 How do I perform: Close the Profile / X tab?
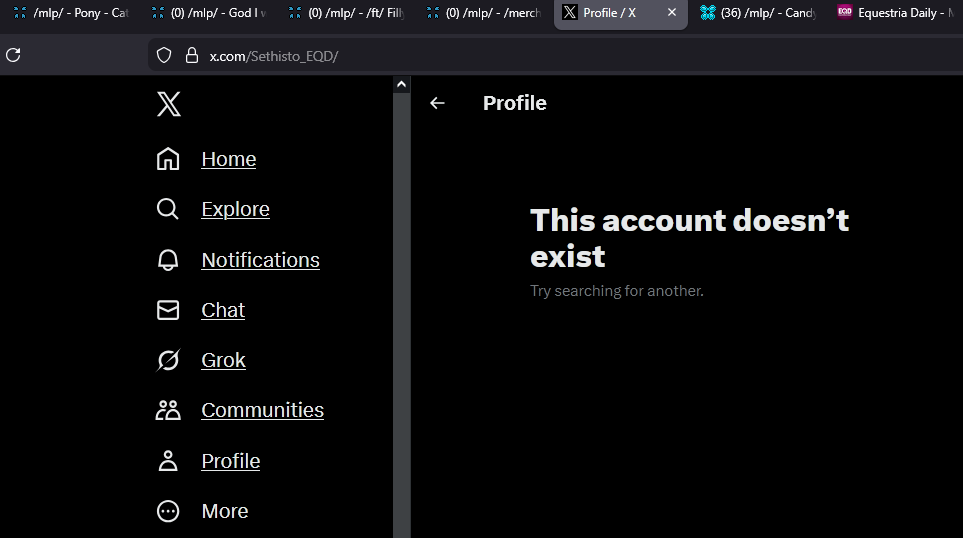(x=672, y=12)
